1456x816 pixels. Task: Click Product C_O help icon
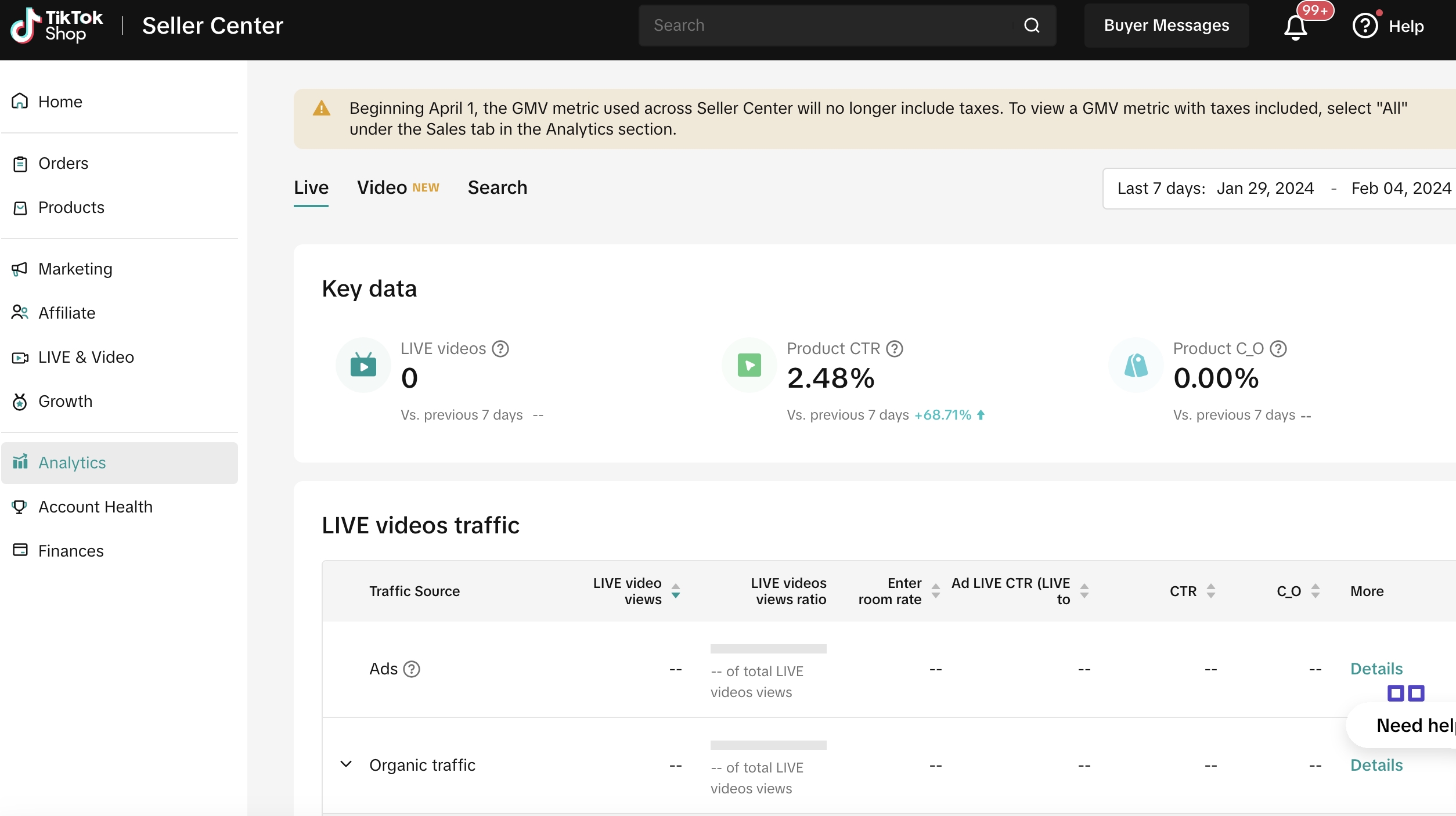pyautogui.click(x=1278, y=349)
